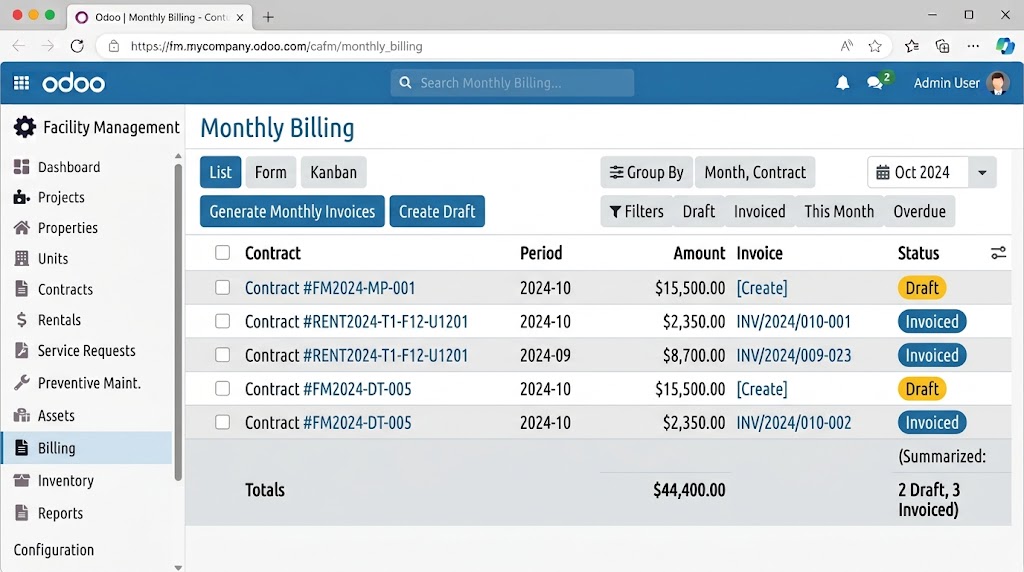Click [Create] link for #FM2024-MP-001
This screenshot has height=572, width=1024.
click(761, 288)
